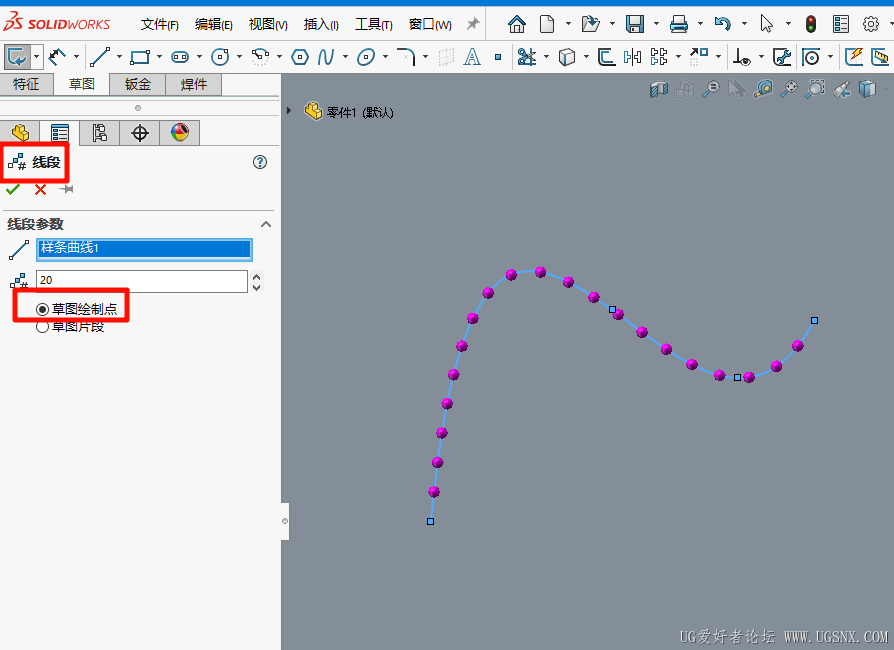Open the Undo dropdown arrow
The width and height of the screenshot is (894, 650).
[x=744, y=24]
